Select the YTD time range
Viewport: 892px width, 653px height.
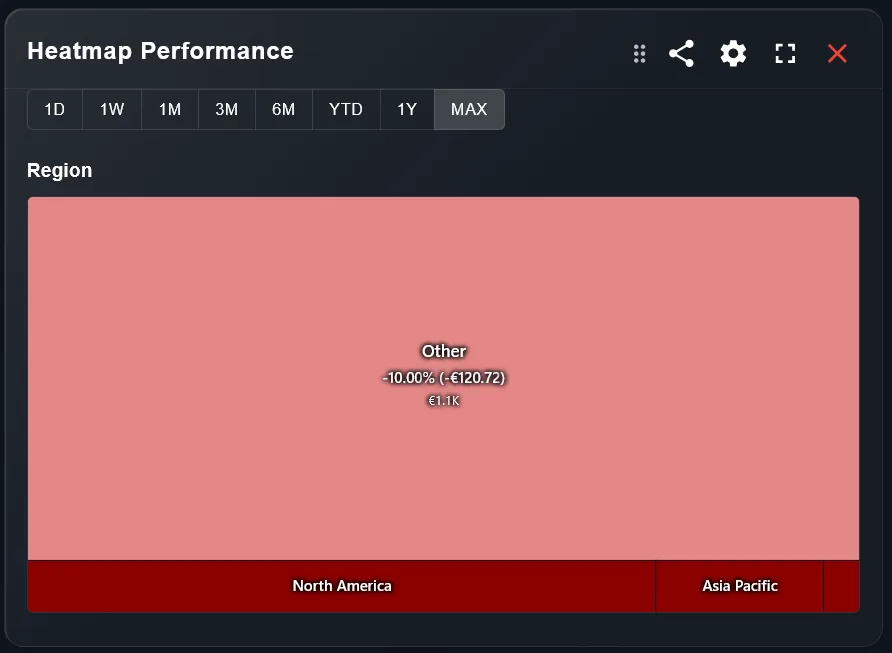pyautogui.click(x=346, y=109)
